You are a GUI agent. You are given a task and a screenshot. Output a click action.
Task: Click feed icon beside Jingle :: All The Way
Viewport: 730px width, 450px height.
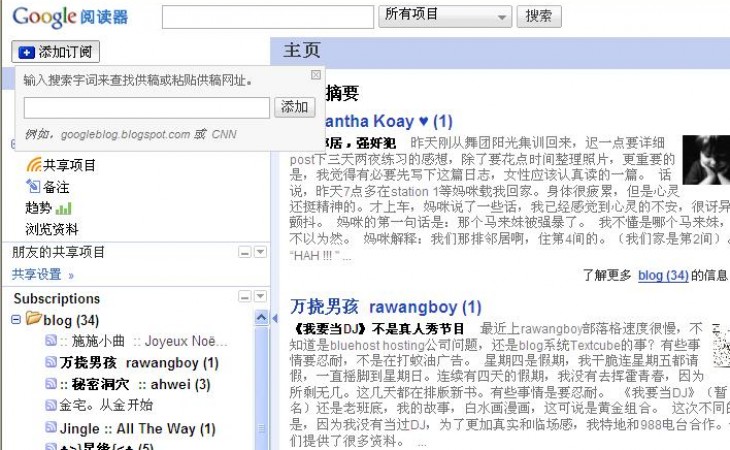51,427
